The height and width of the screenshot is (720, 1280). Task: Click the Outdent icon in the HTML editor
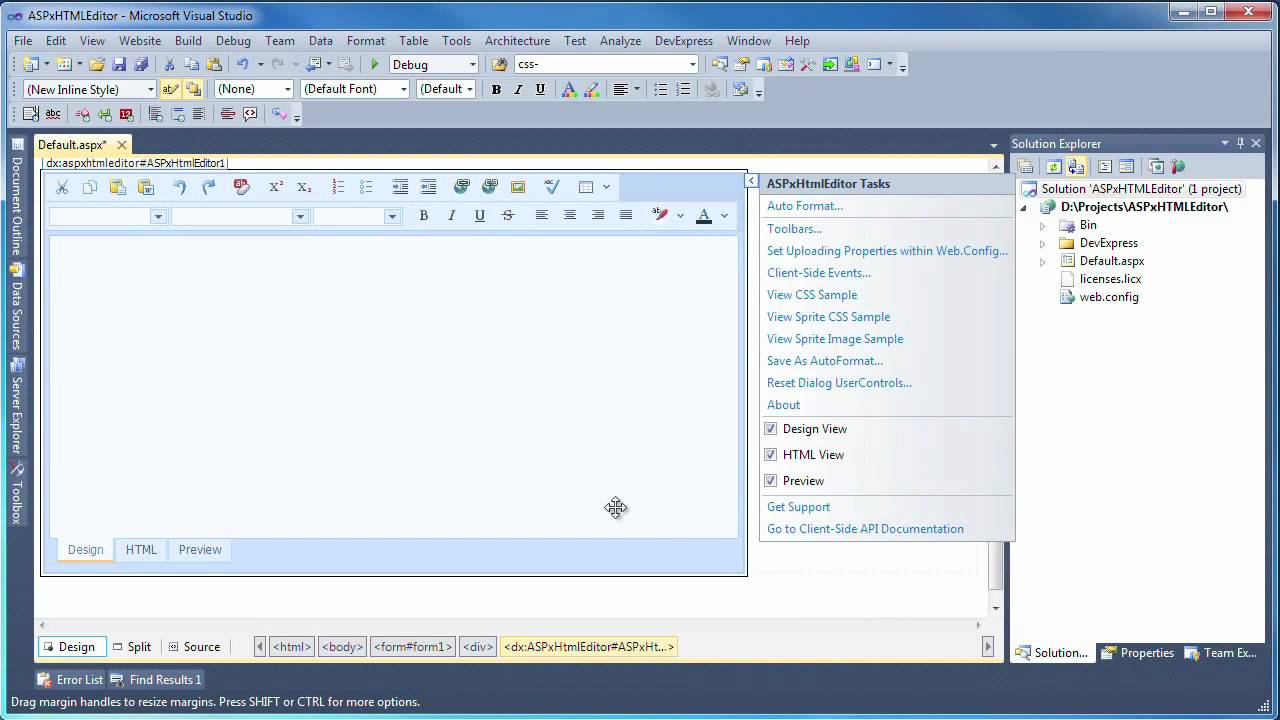(x=428, y=187)
